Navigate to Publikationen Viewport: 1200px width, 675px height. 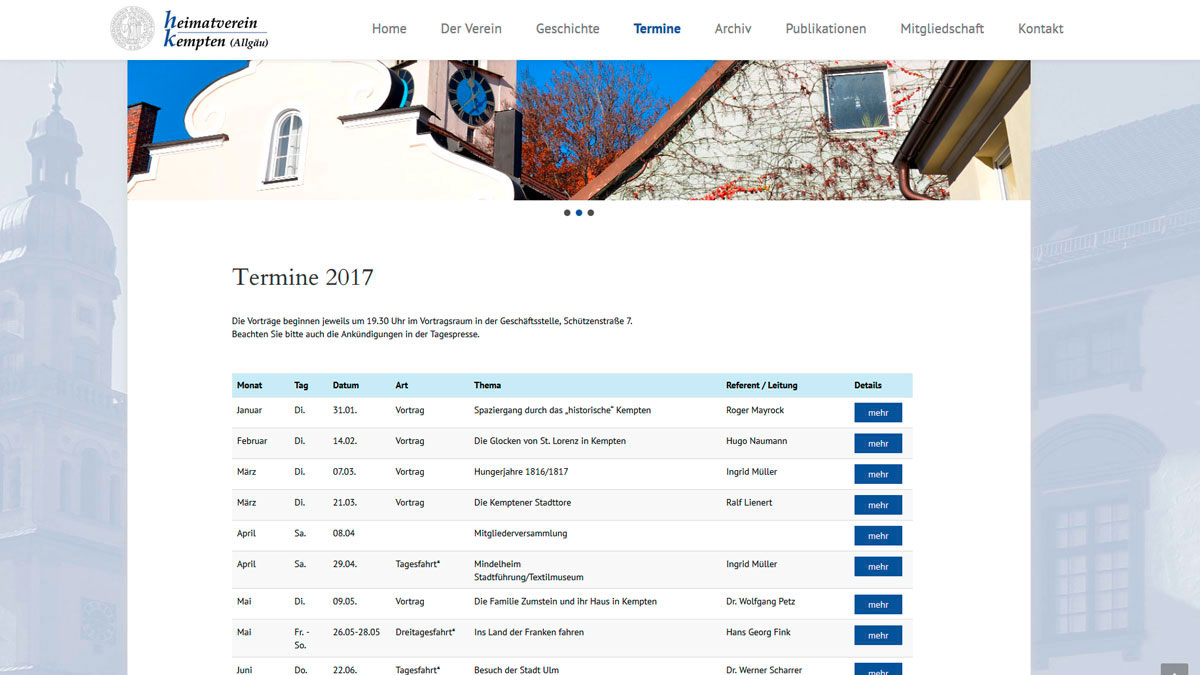(x=825, y=29)
